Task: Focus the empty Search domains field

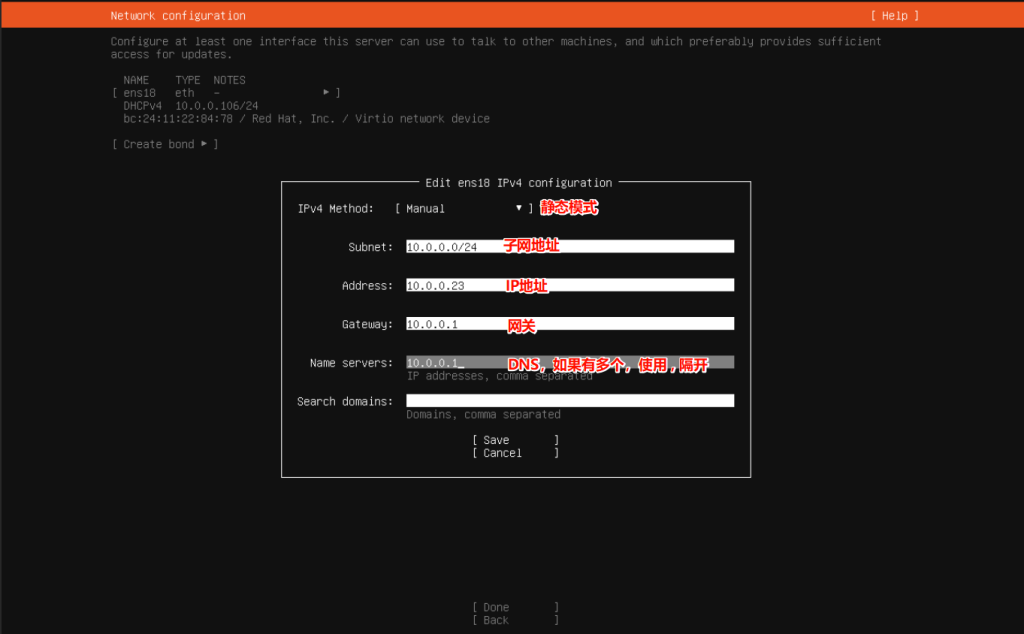Action: 569,401
